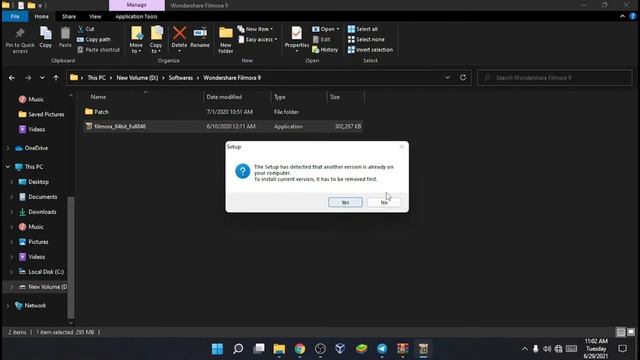640x360 pixels.
Task: Click Select none in the ribbon
Action: (366, 39)
